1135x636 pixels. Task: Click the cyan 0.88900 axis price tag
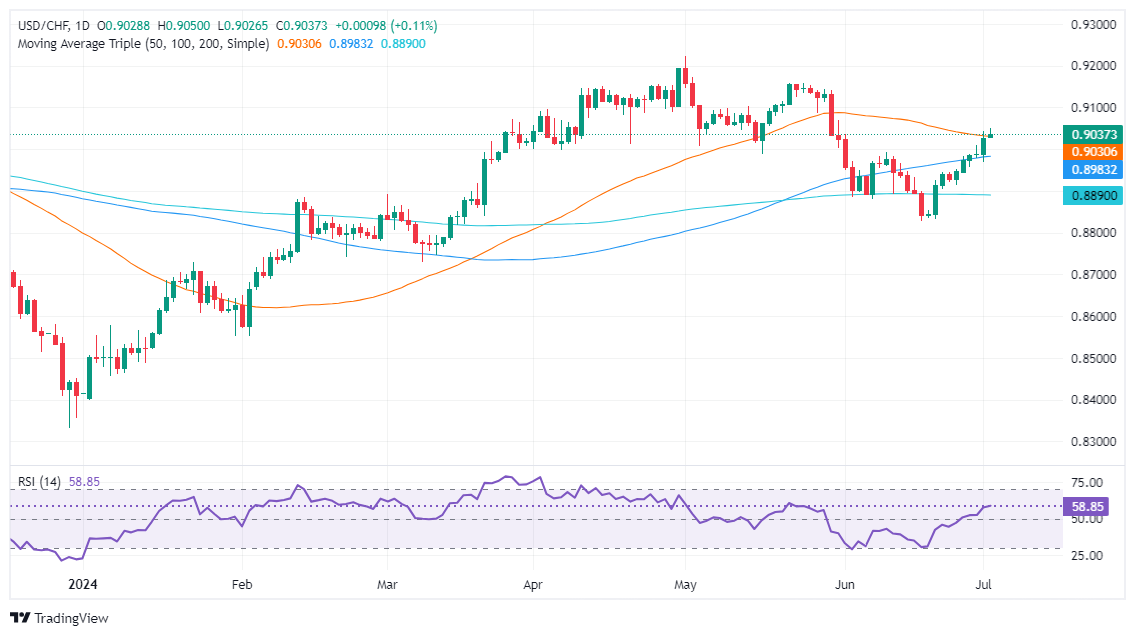click(x=1093, y=195)
